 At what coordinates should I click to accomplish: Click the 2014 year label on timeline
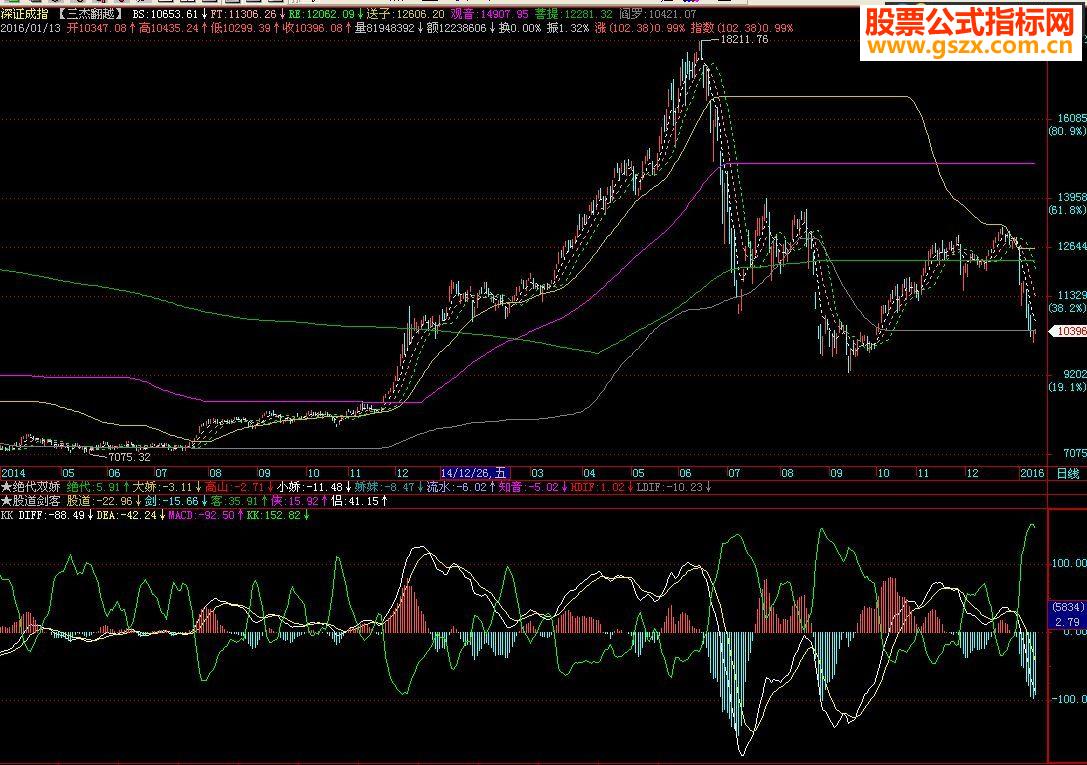[x=13, y=473]
